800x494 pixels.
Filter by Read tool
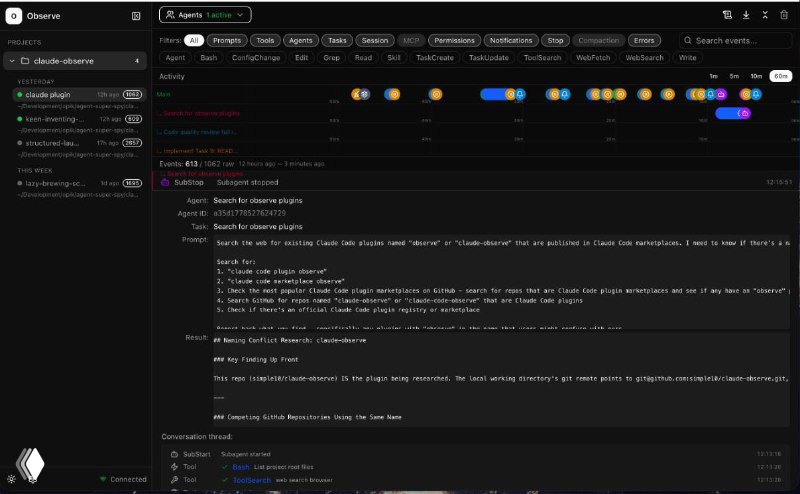pyautogui.click(x=363, y=58)
